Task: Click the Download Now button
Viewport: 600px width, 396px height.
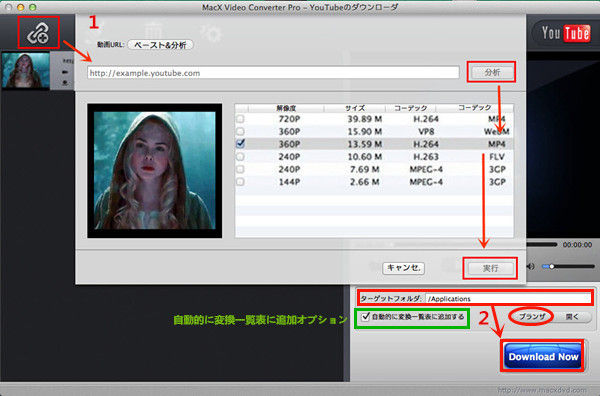Action: point(543,357)
